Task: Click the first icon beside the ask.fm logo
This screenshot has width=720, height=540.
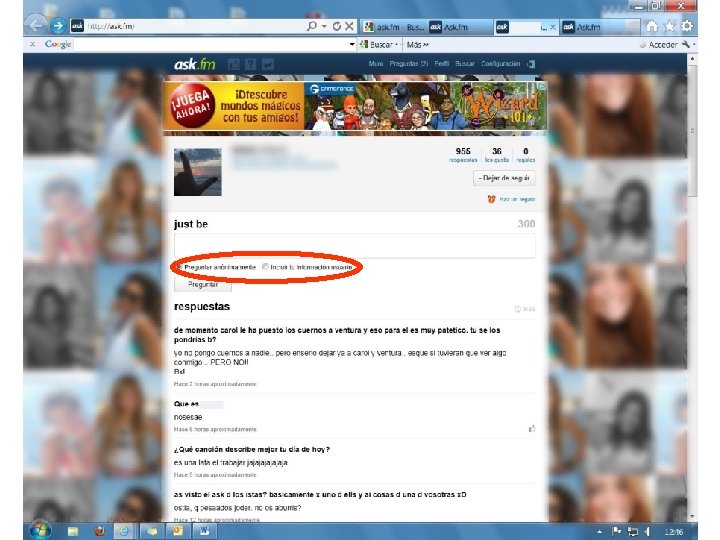Action: pyautogui.click(x=234, y=64)
